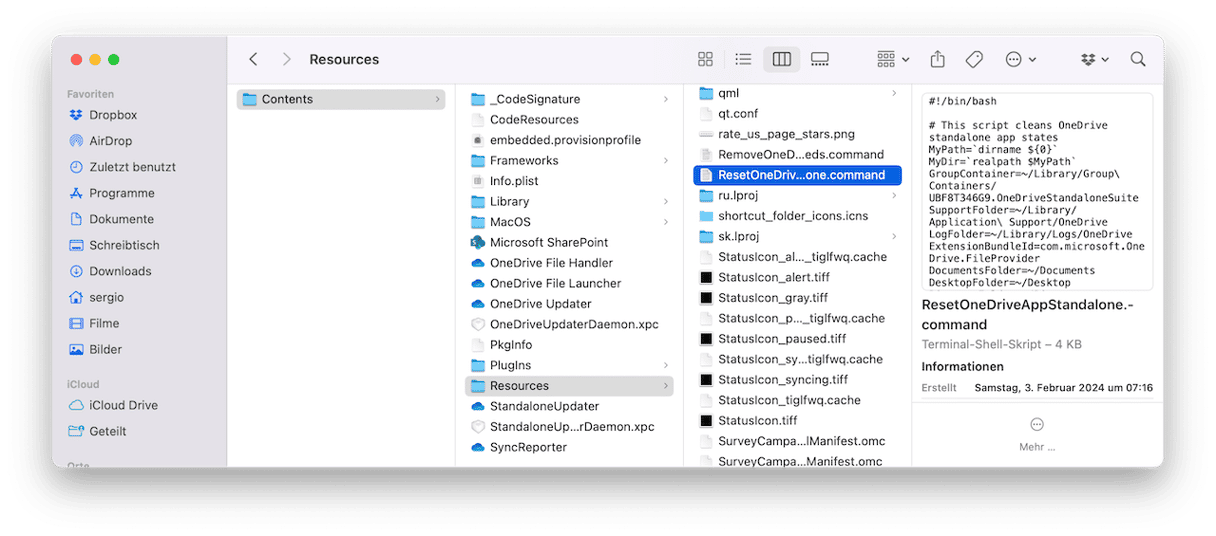Open Zuletzt benutzt in the sidebar
This screenshot has width=1216, height=536.
pyautogui.click(x=132, y=167)
